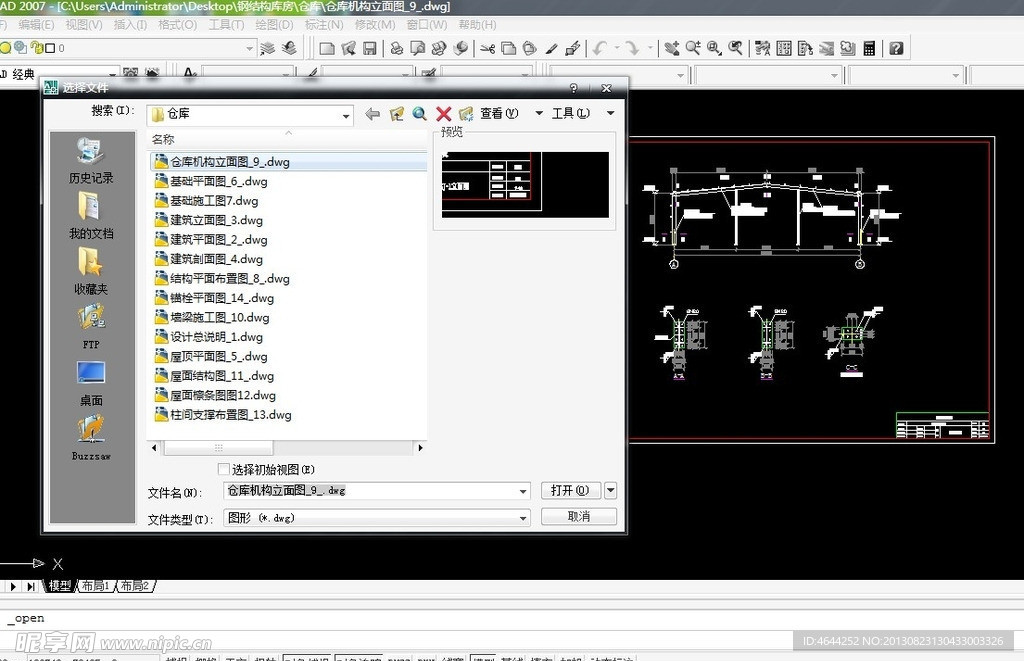The height and width of the screenshot is (661, 1024).
Task: Click the Layer Previous icon
Action: 289,48
